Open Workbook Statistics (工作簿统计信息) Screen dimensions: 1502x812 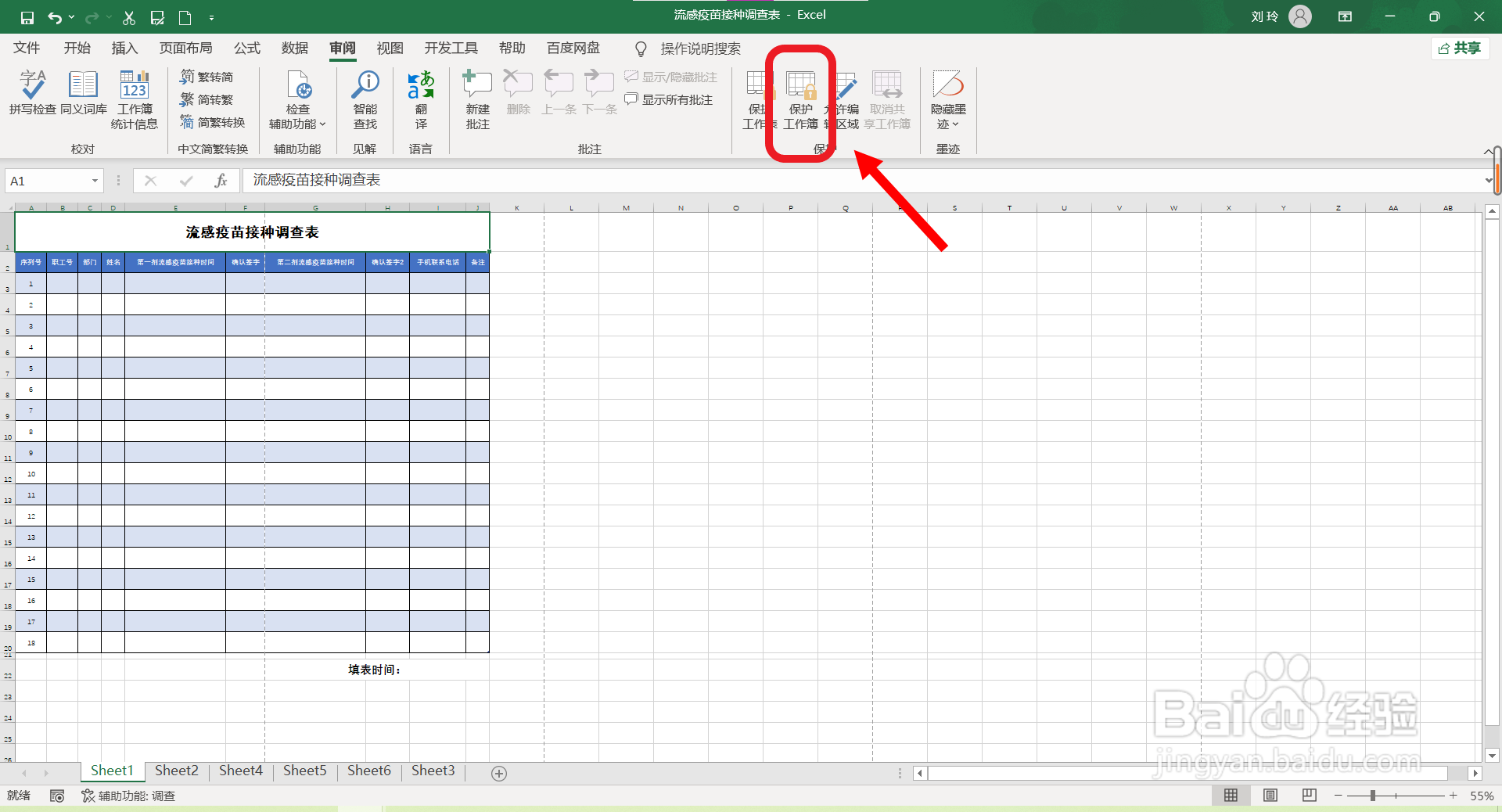point(135,100)
